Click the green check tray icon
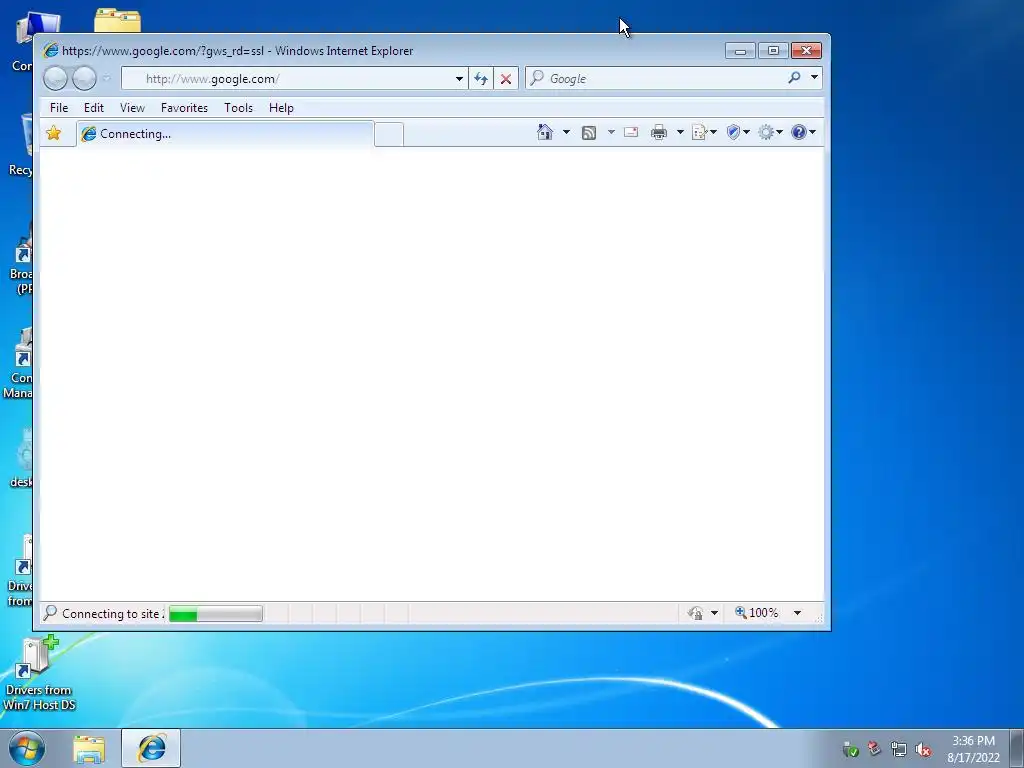The height and width of the screenshot is (768, 1024). 850,750
